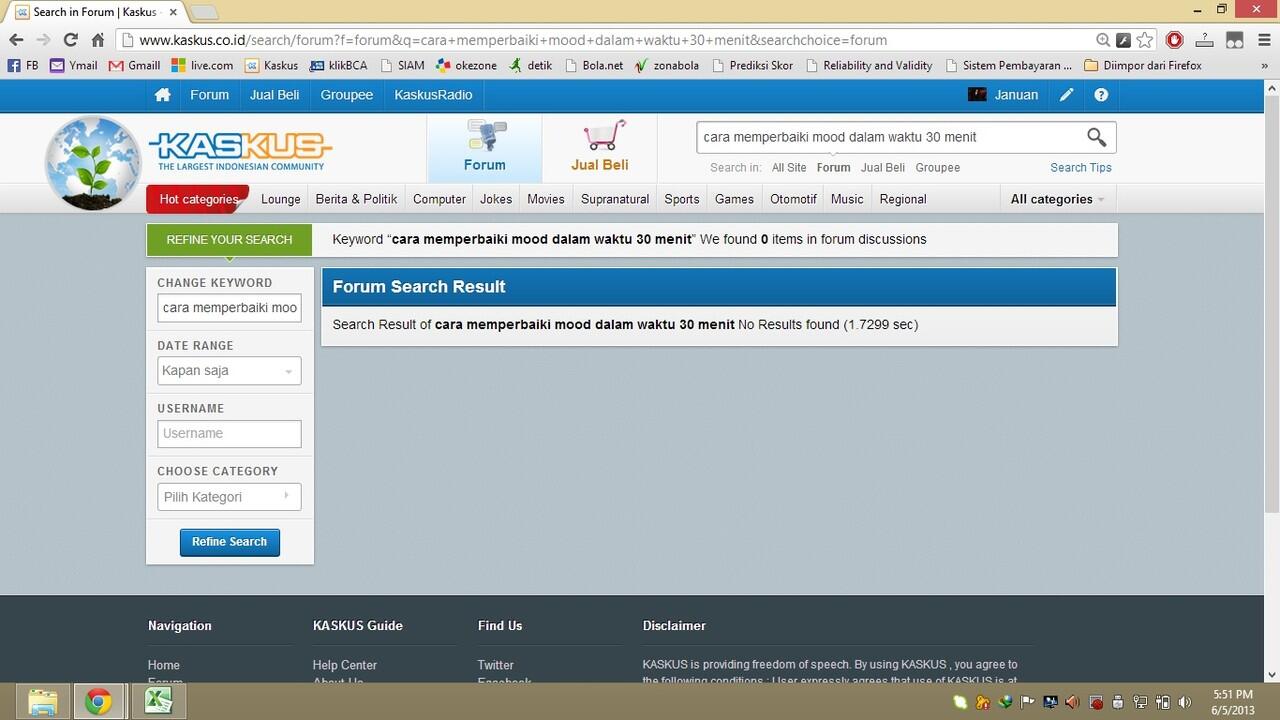Open the Home footer navigation link
Screen dimensions: 1280x720
(x=164, y=665)
